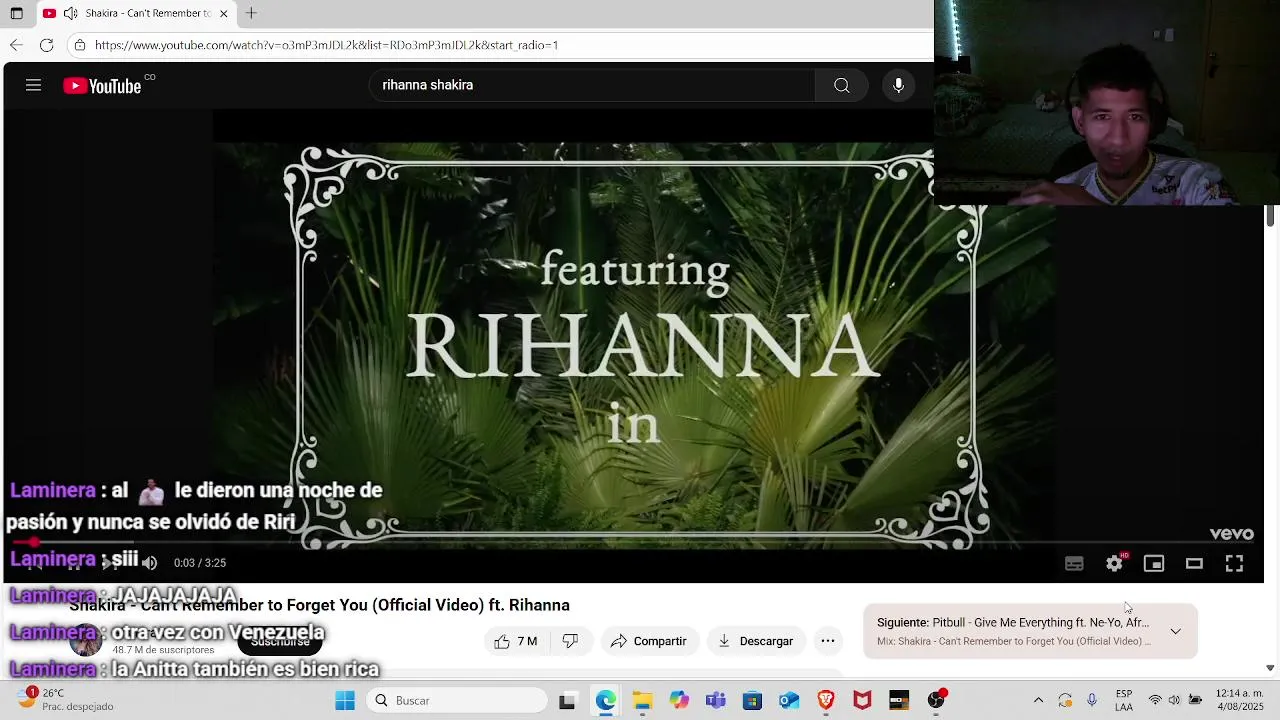Start voice search with microphone icon
Viewport: 1280px width, 720px height.
(898, 86)
